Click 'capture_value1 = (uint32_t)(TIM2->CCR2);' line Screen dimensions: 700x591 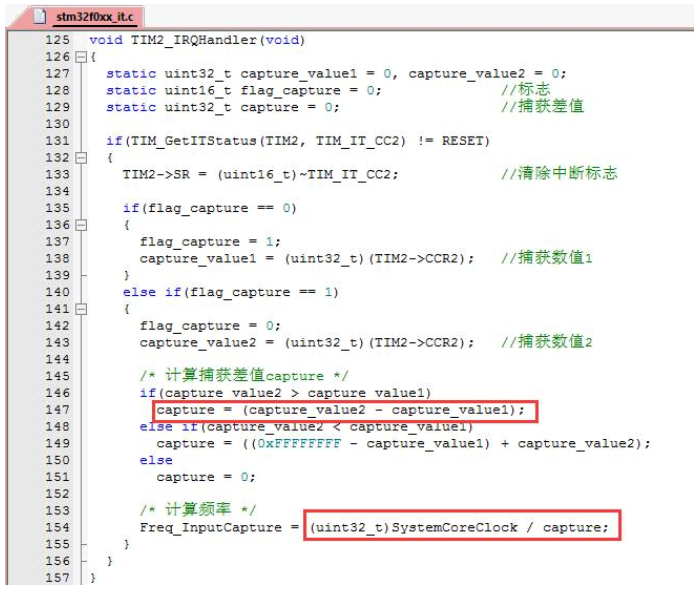pos(307,259)
